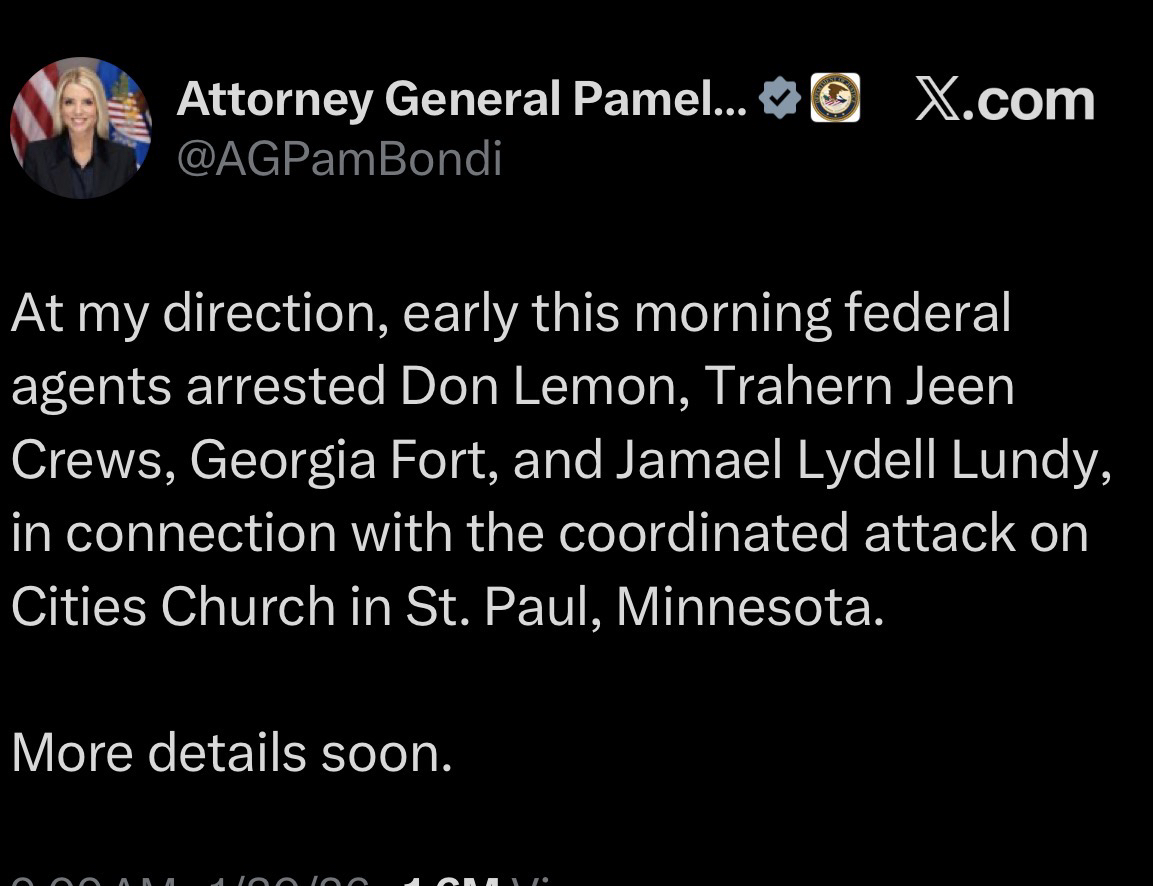
Task: Click the X logo beside .com
Action: [938, 101]
